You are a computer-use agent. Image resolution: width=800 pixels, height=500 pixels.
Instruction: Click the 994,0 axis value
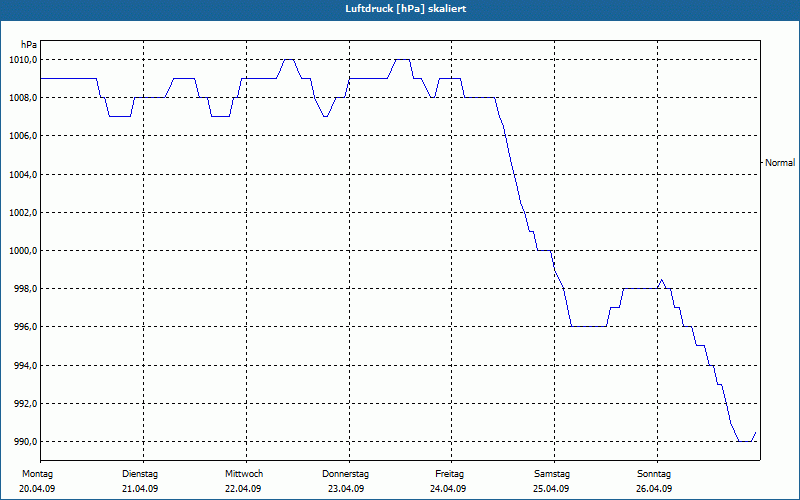(25, 365)
